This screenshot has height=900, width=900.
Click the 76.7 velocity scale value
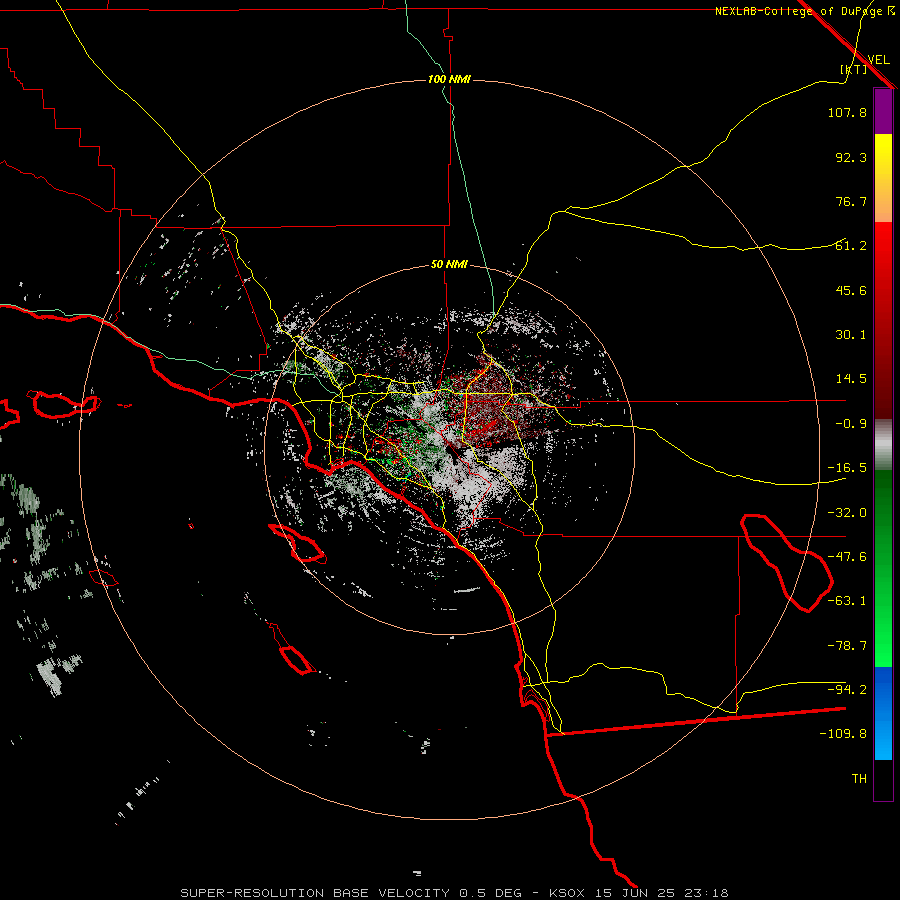point(851,201)
